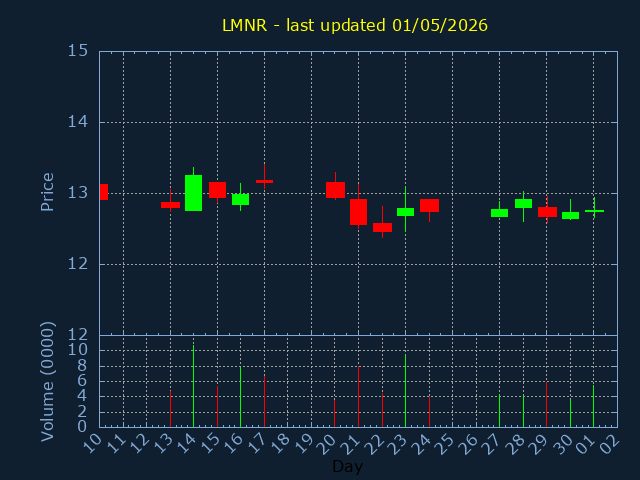640x480 pixels.
Task: Click the red volume bar for day 29
Action: [547, 404]
